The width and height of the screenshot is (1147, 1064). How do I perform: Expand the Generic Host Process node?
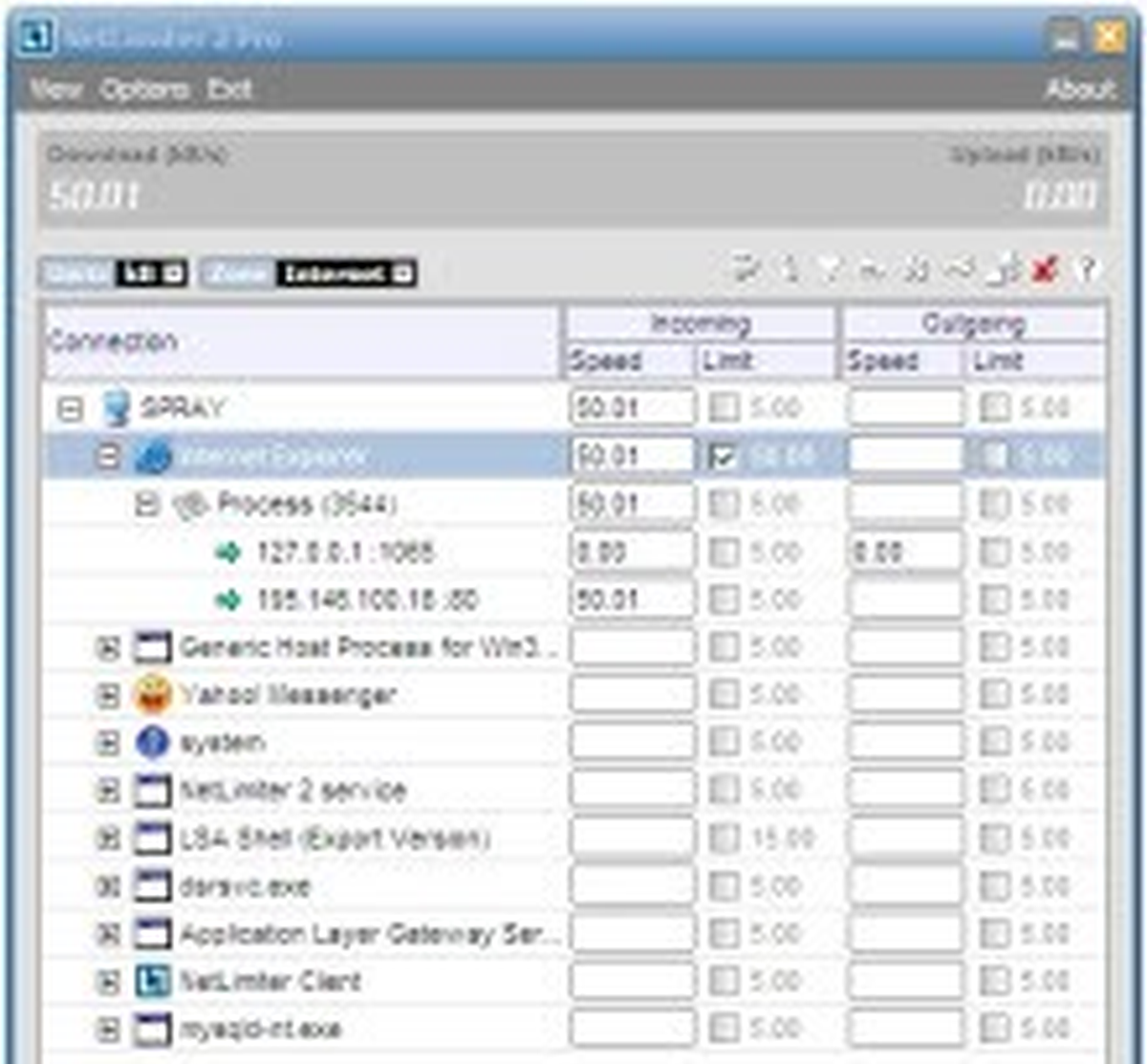pyautogui.click(x=108, y=648)
